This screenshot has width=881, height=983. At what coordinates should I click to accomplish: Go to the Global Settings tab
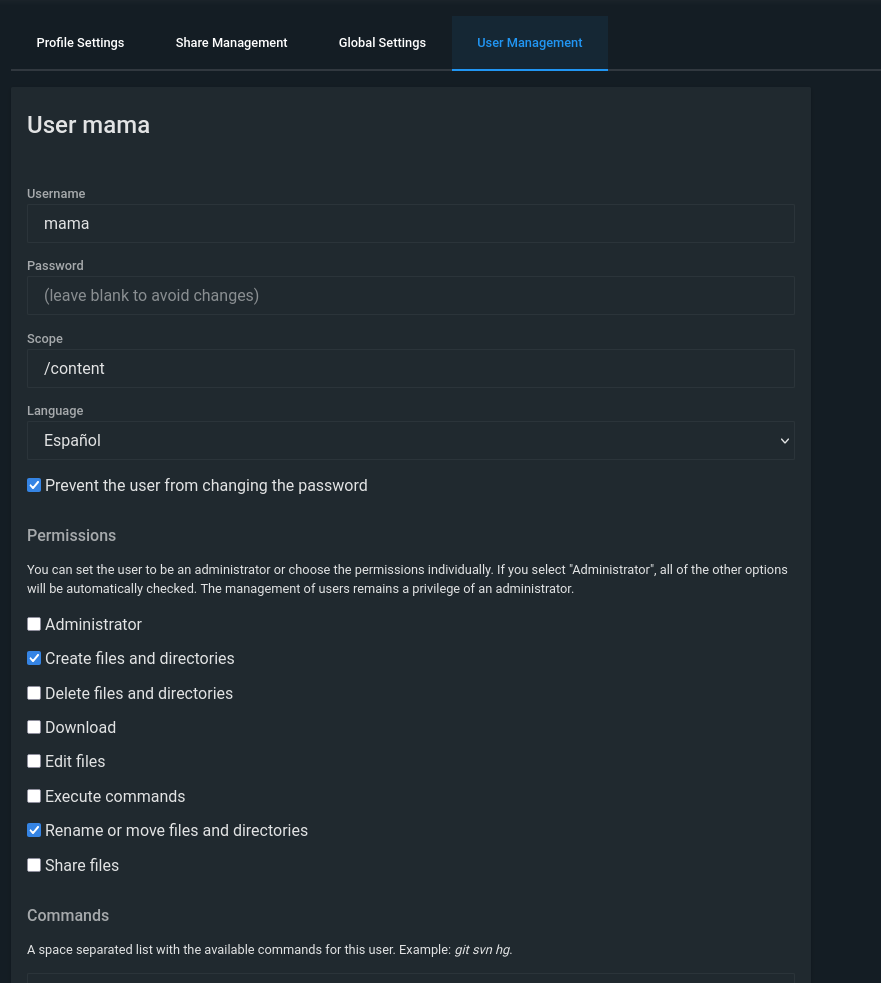pyautogui.click(x=382, y=43)
